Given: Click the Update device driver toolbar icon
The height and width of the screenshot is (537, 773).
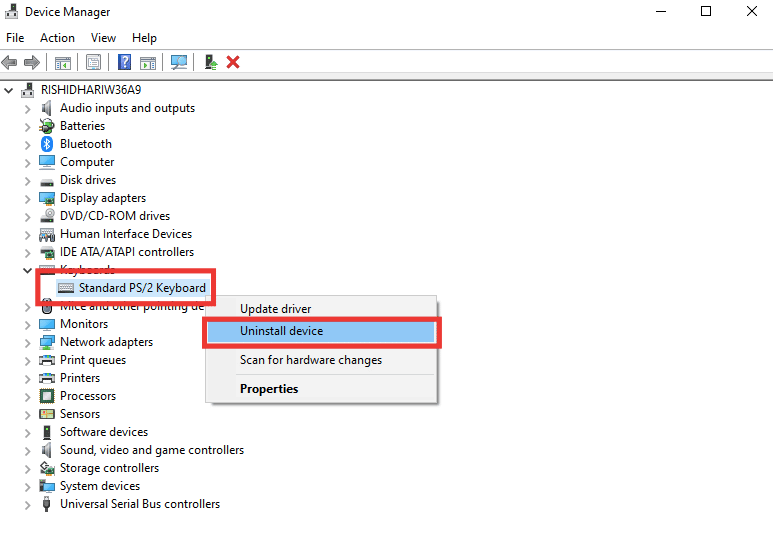Looking at the screenshot, I should (x=211, y=62).
